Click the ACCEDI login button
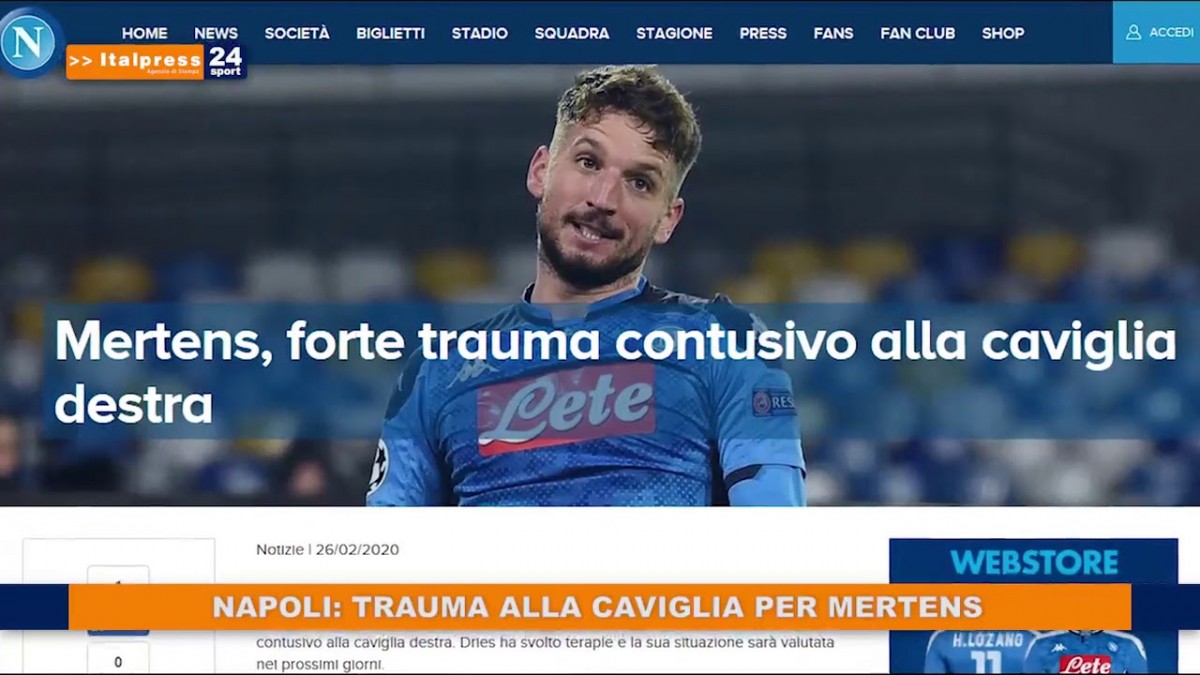 point(1157,32)
